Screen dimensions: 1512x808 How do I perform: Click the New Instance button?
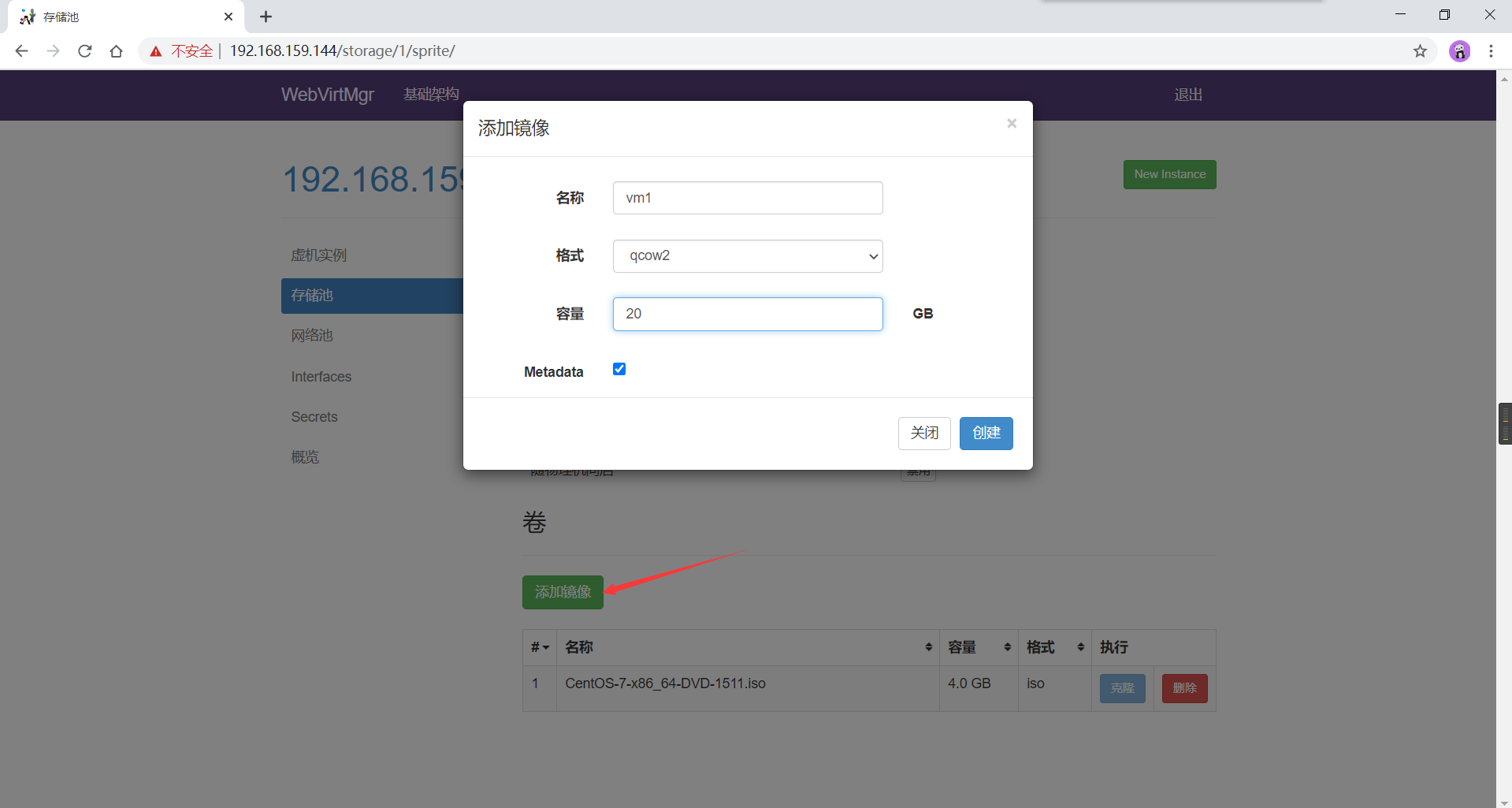[x=1169, y=174]
